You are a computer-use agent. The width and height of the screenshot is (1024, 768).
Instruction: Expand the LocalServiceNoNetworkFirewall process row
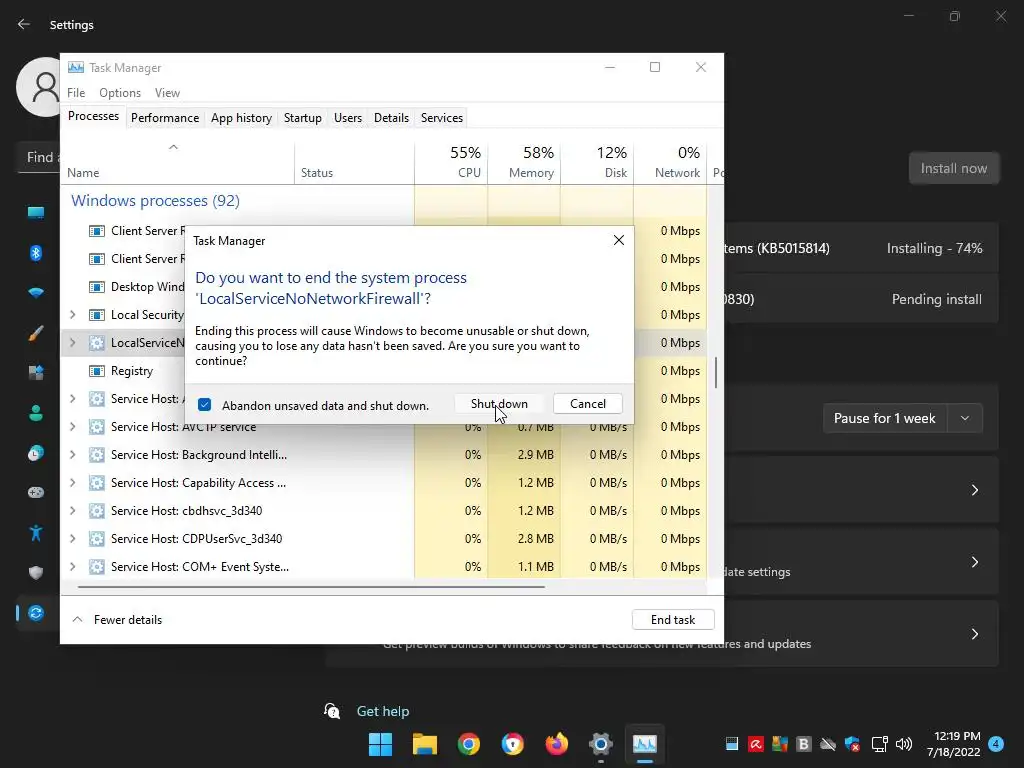point(72,343)
